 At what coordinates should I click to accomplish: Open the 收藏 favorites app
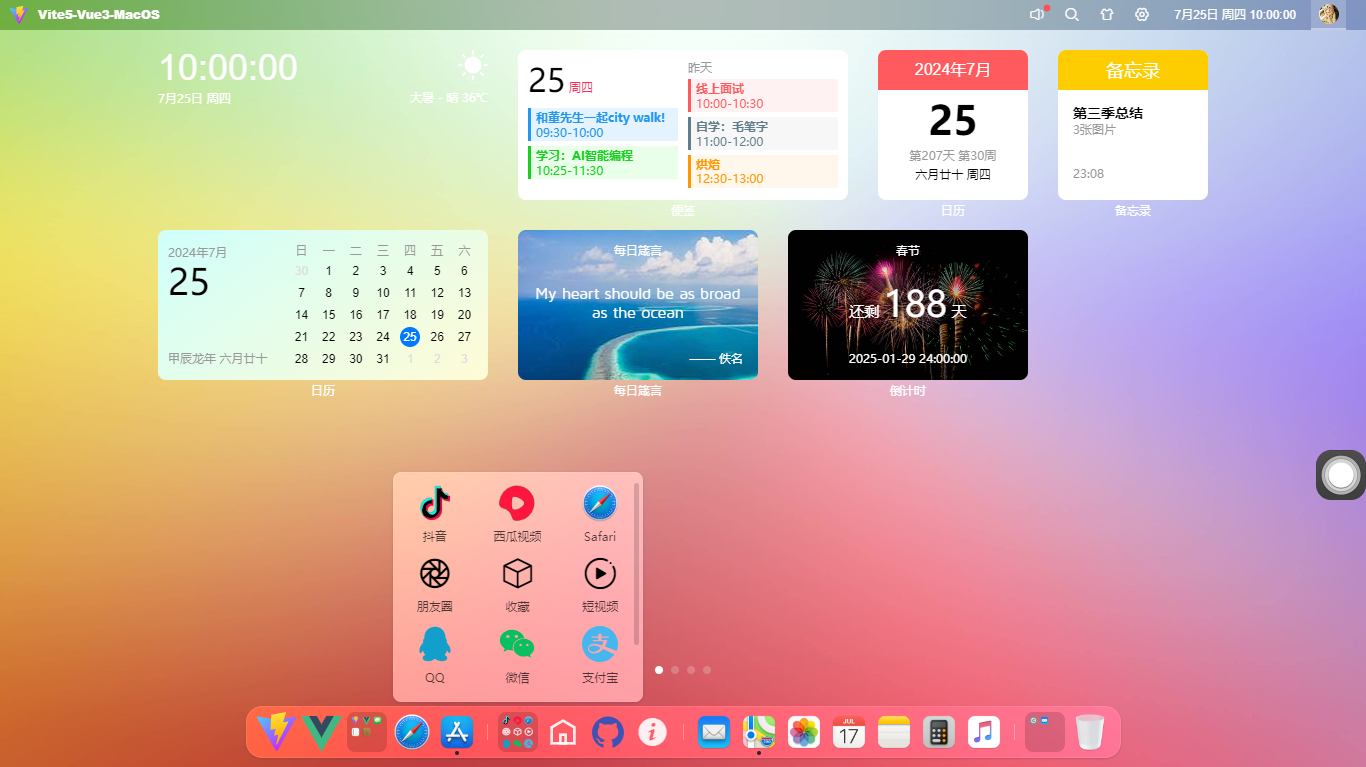click(517, 573)
